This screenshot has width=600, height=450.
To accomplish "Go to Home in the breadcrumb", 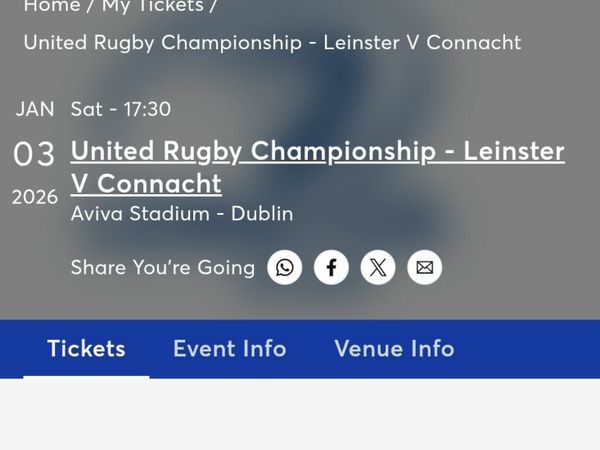I will (52, 7).
